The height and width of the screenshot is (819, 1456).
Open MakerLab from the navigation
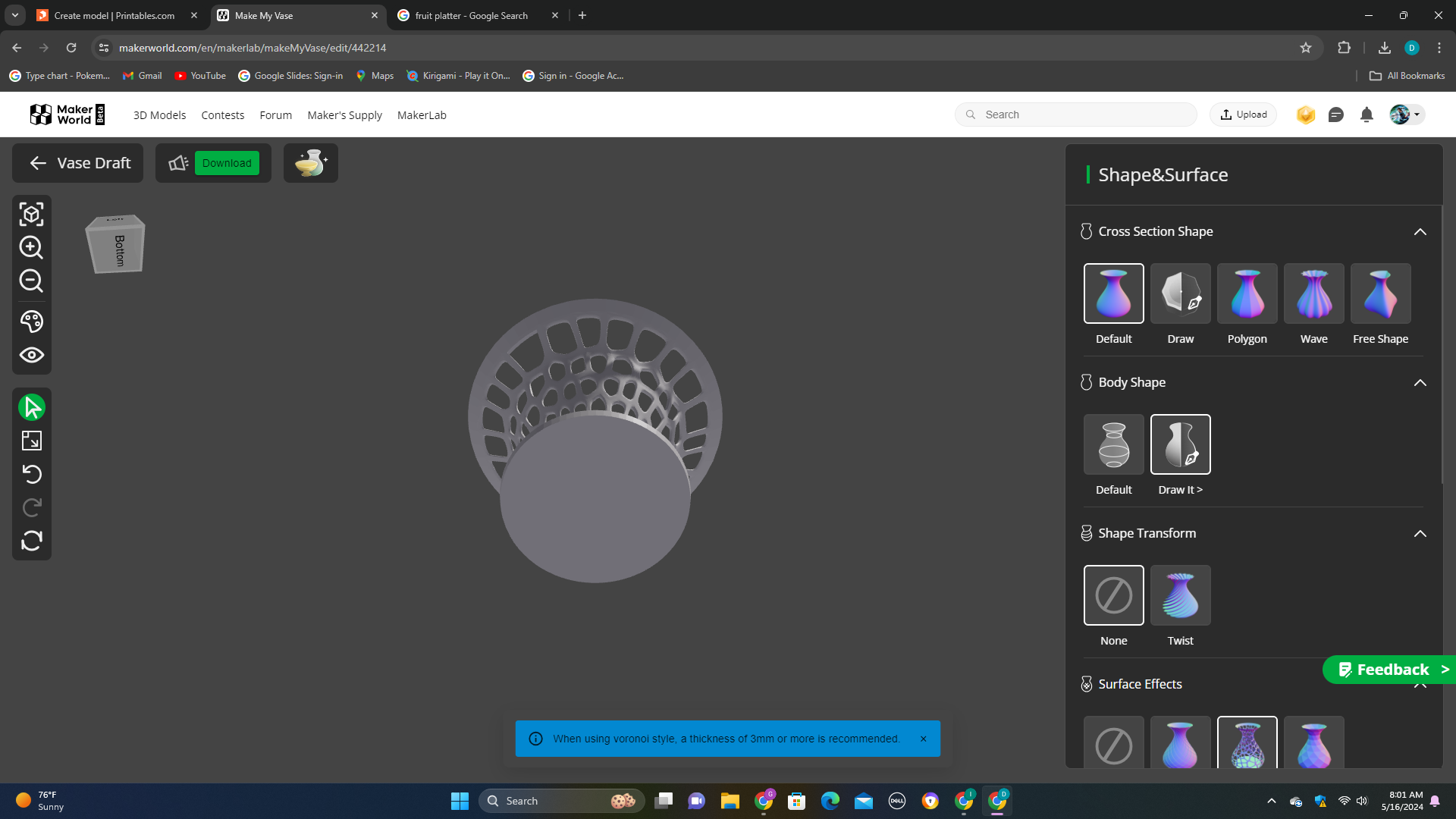pos(422,115)
